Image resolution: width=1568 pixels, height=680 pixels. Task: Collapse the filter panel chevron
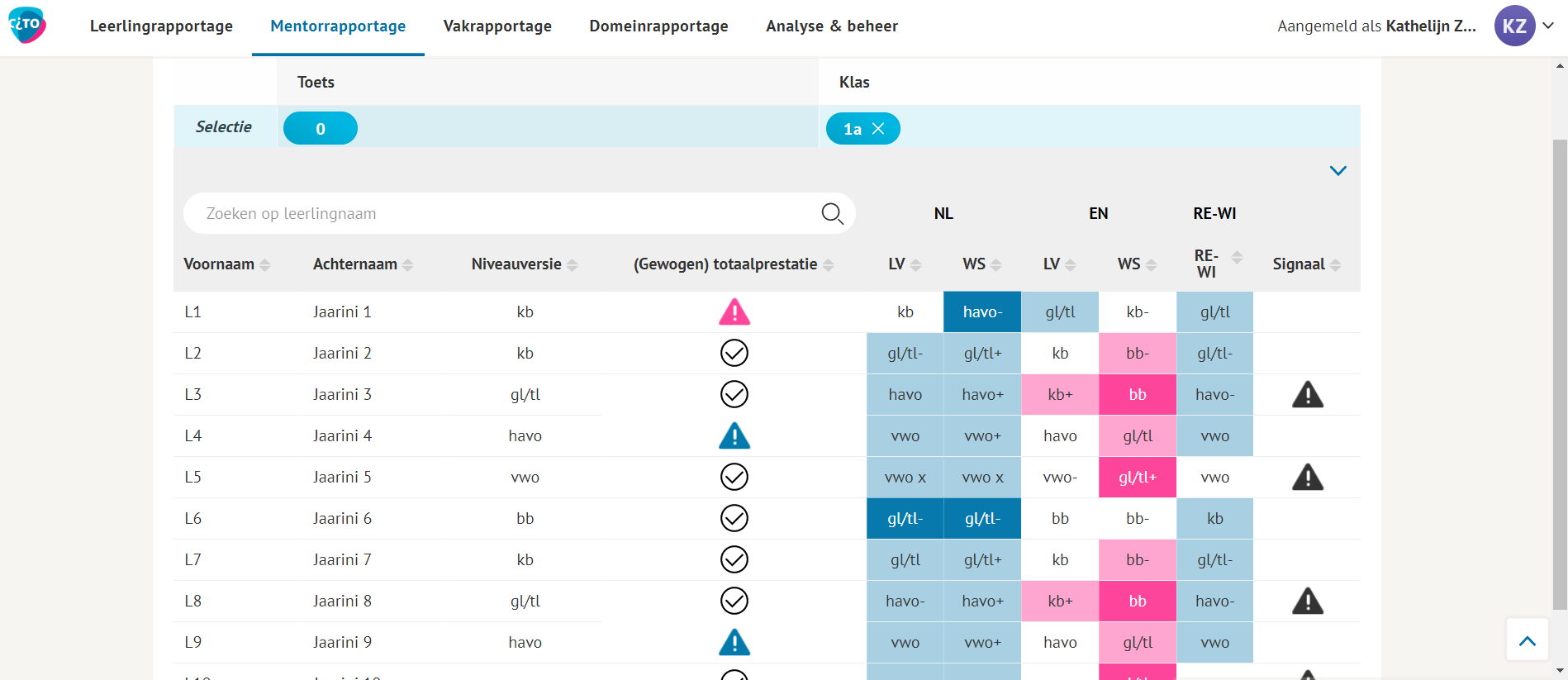[x=1338, y=171]
